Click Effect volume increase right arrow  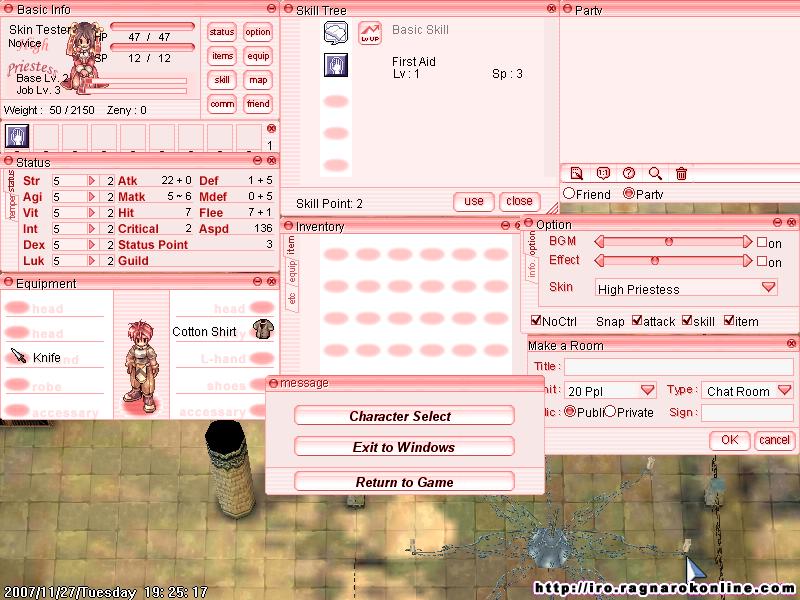(x=747, y=261)
